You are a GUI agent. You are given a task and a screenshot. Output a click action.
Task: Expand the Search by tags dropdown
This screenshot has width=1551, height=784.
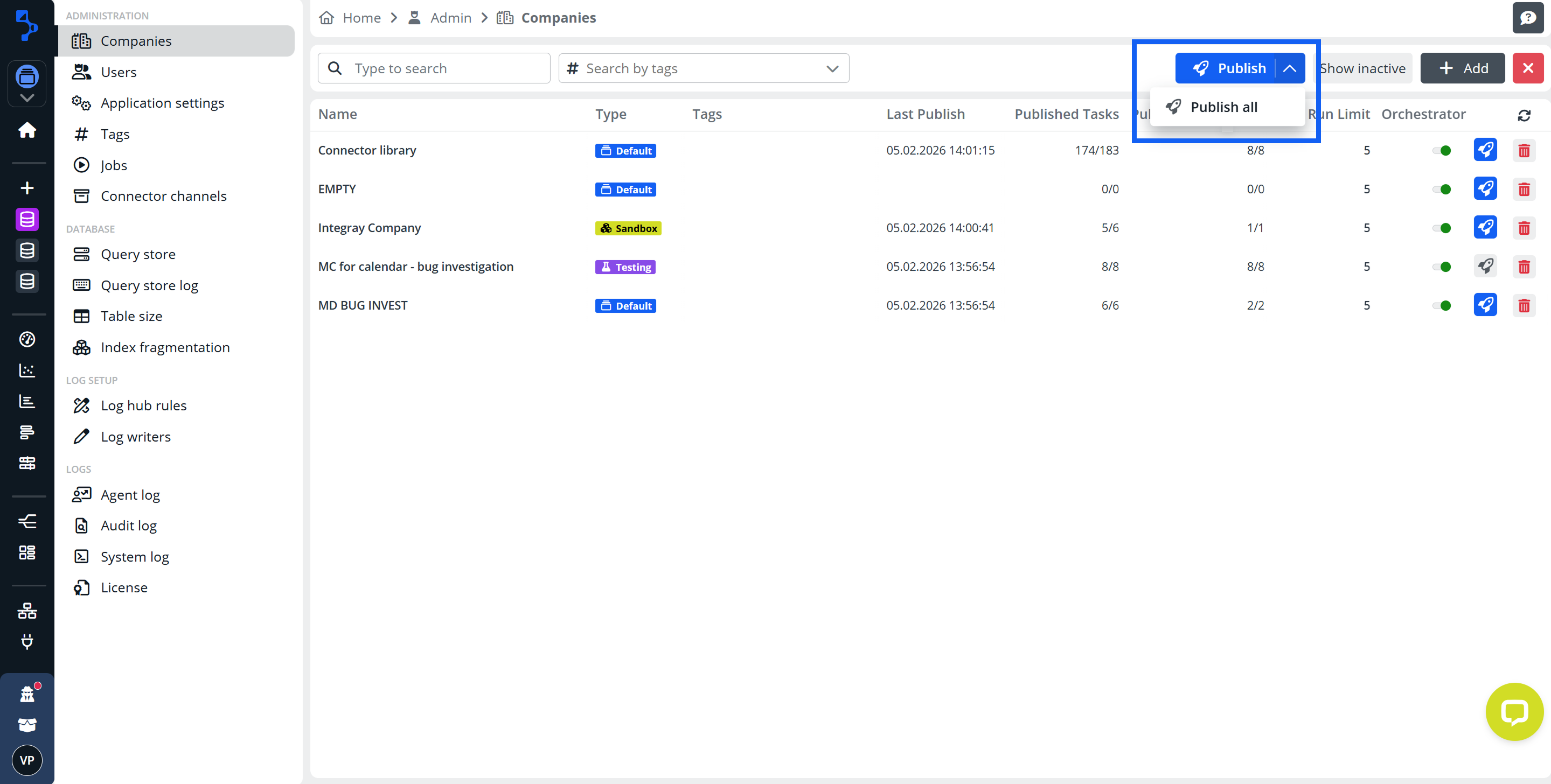point(832,68)
